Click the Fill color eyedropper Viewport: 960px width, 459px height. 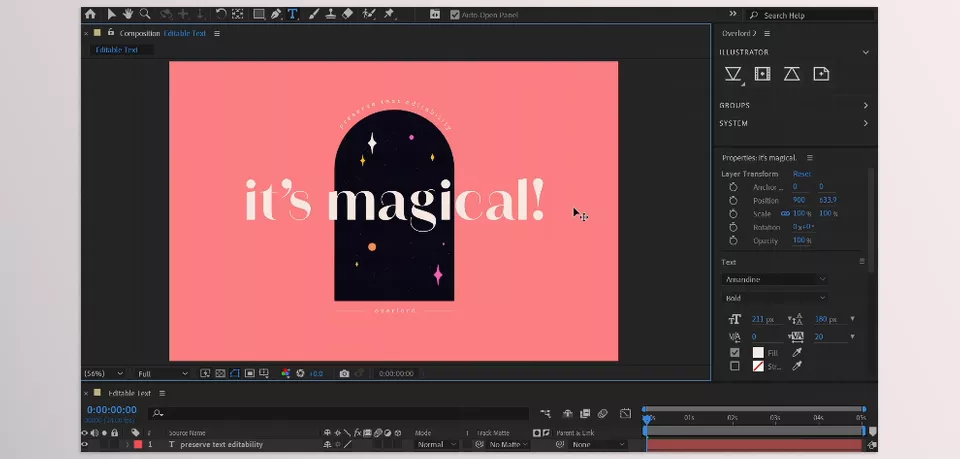(x=797, y=353)
